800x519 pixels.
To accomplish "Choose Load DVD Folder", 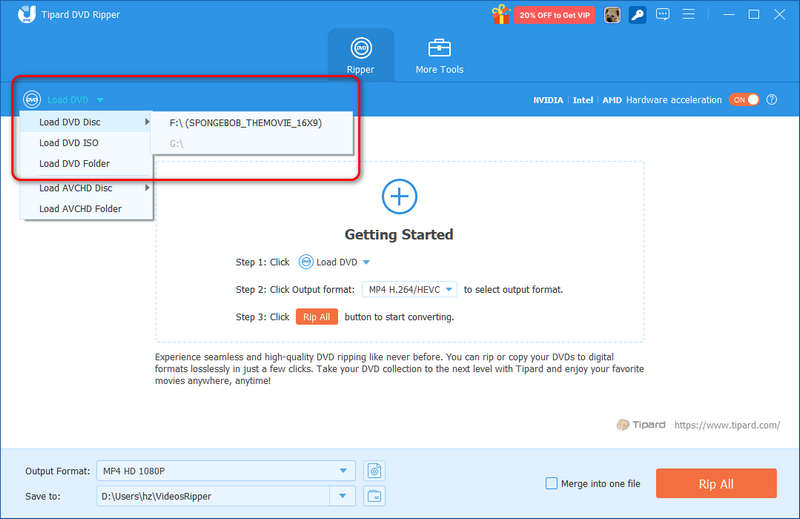I will (x=86, y=163).
